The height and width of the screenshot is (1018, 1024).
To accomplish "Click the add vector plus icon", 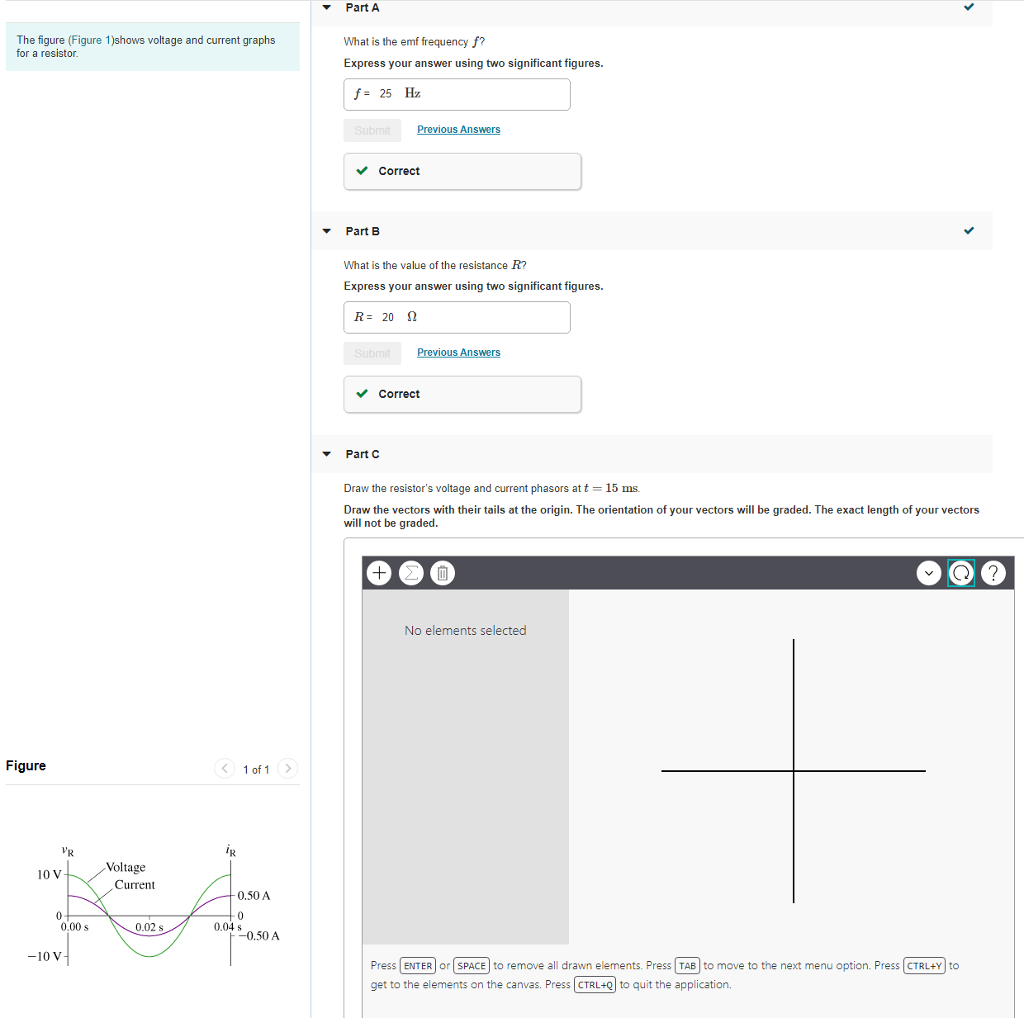I will [378, 573].
